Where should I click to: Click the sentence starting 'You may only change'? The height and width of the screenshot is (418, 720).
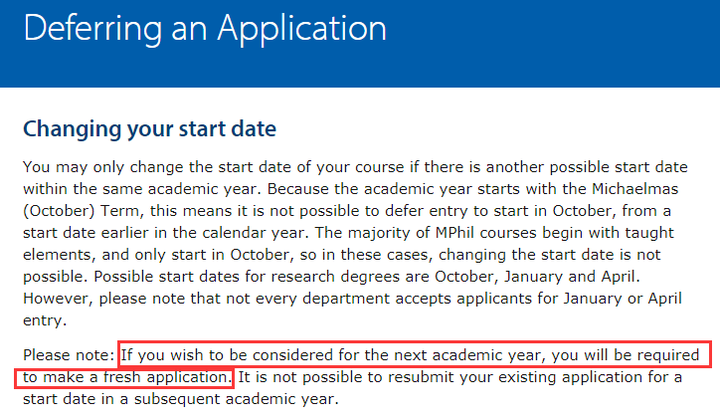tap(355, 178)
